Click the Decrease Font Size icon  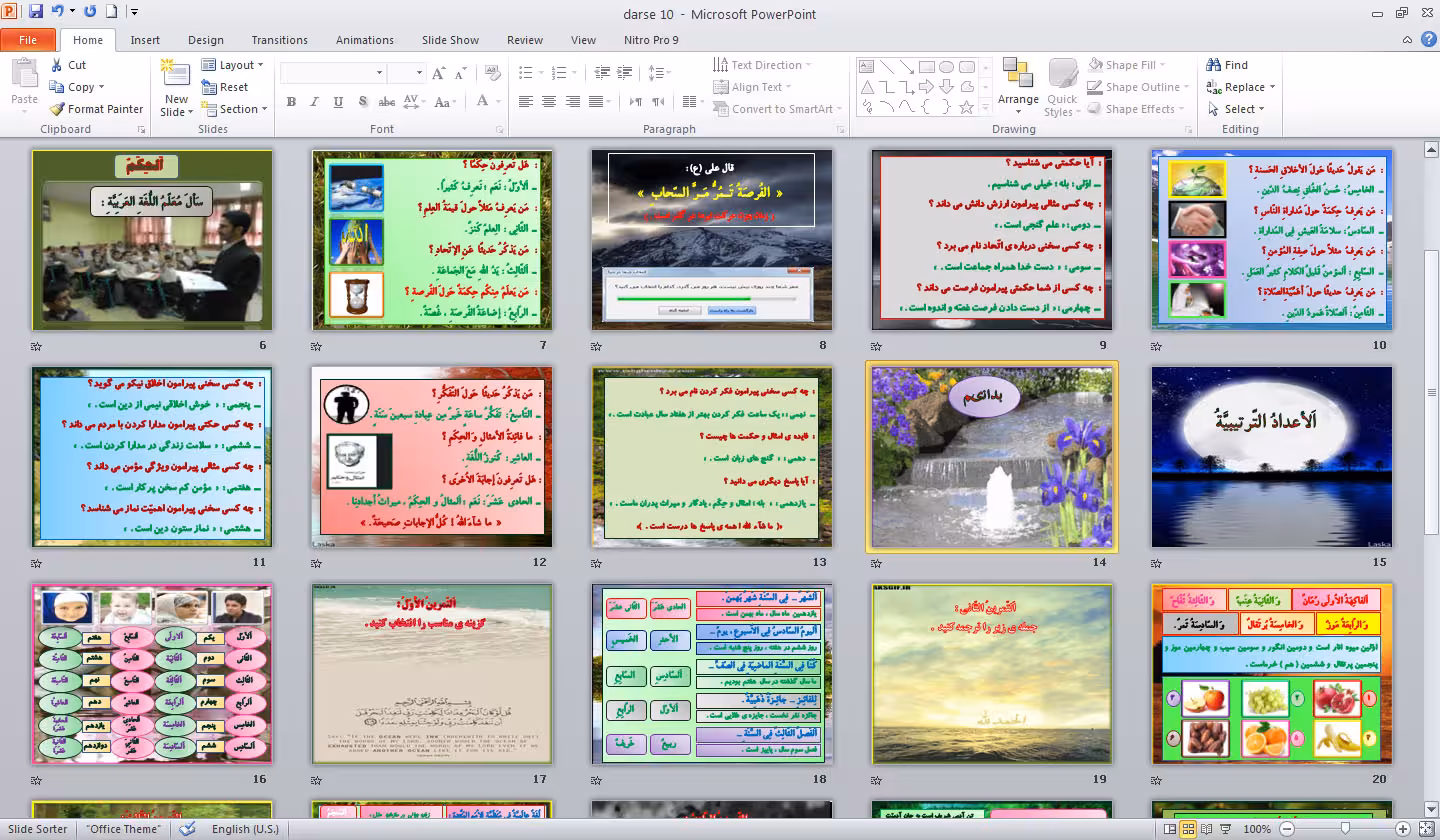[x=460, y=73]
